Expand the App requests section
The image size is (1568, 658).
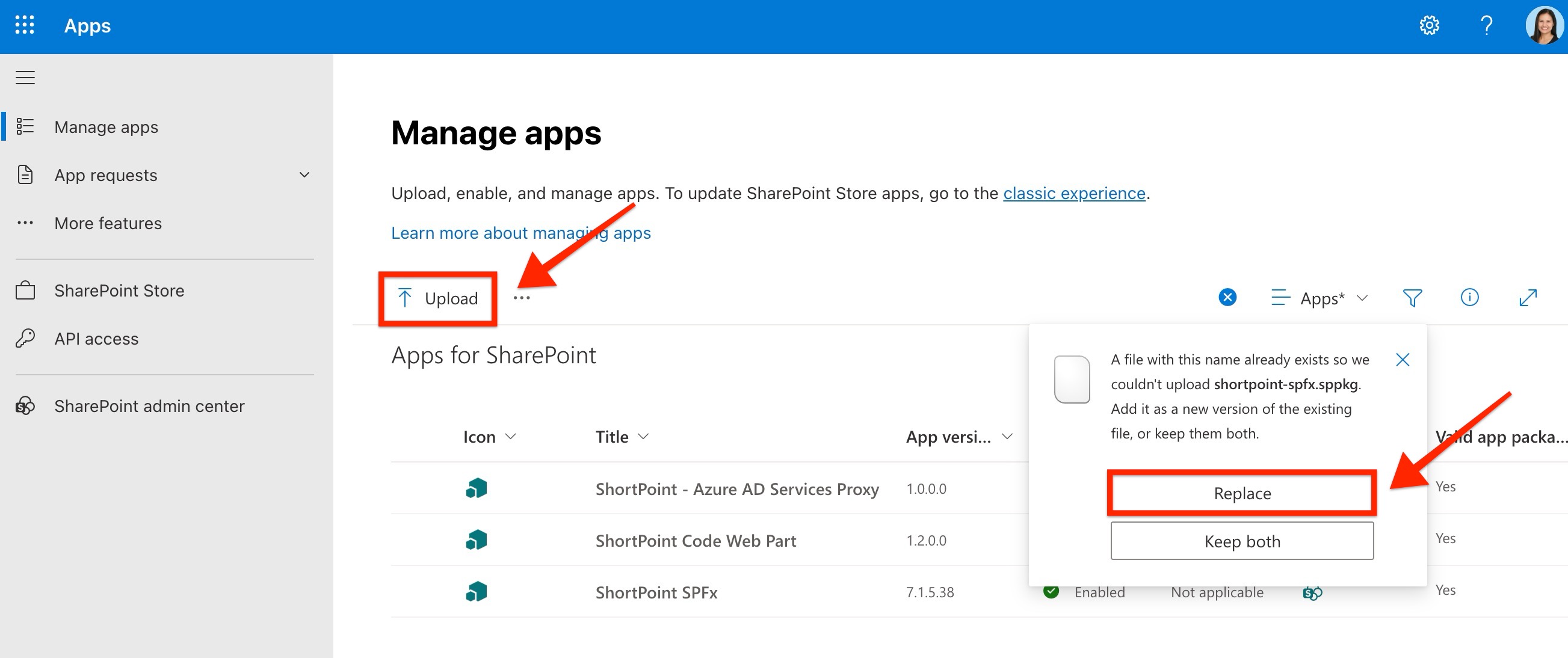[304, 174]
